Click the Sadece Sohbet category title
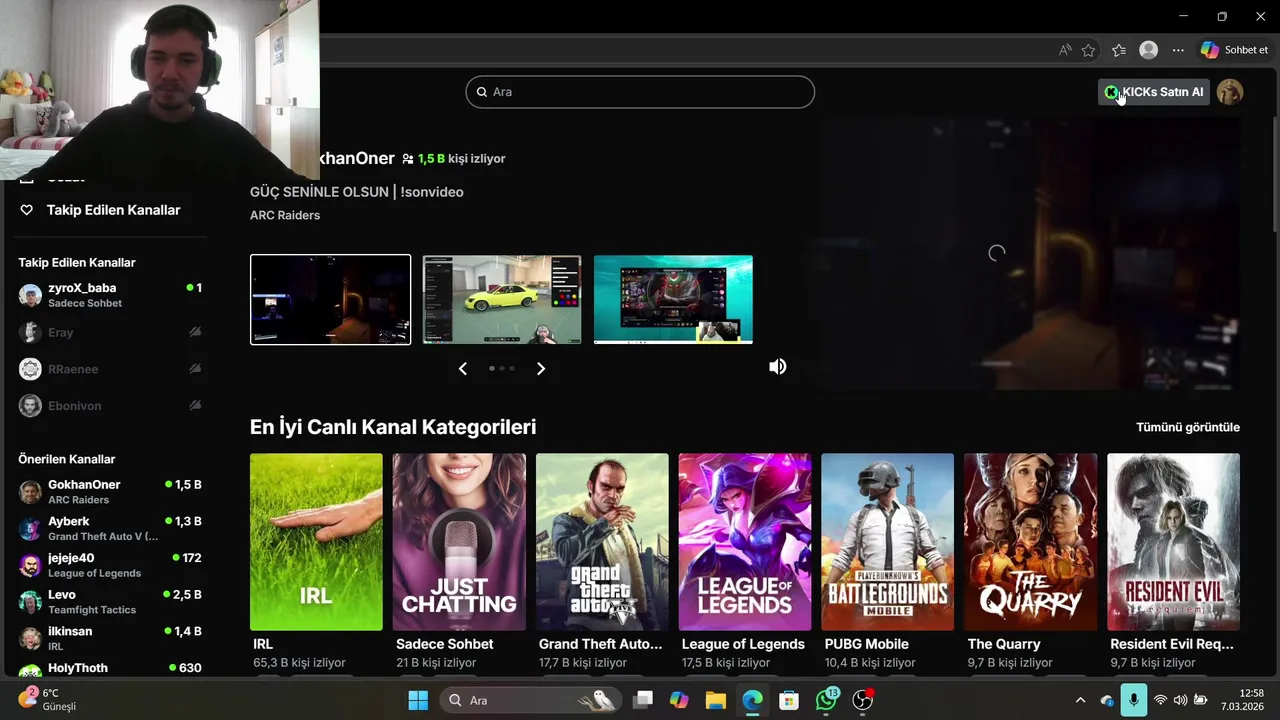Image resolution: width=1280 pixels, height=720 pixels. click(x=445, y=644)
